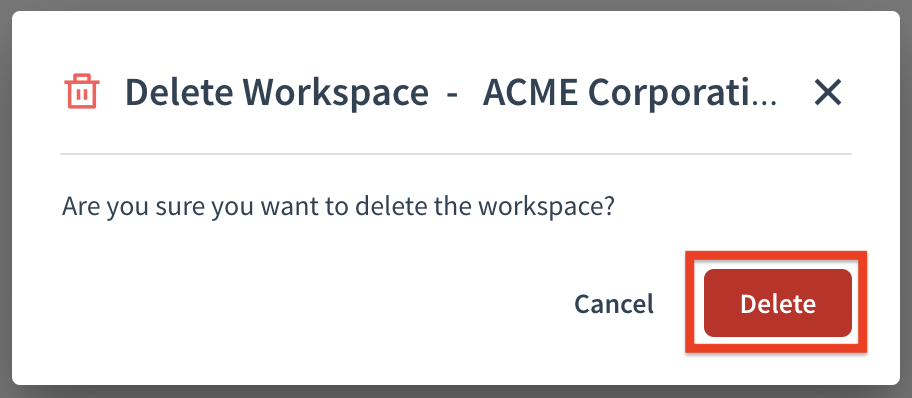
Task: Click the empty white area left of Cancel
Action: coord(314,303)
